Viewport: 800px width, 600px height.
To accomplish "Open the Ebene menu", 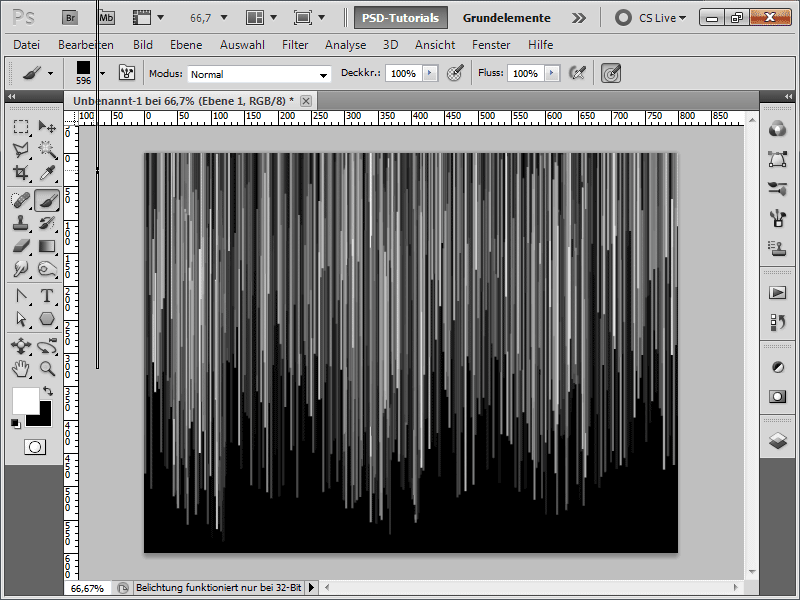I will click(x=186, y=45).
